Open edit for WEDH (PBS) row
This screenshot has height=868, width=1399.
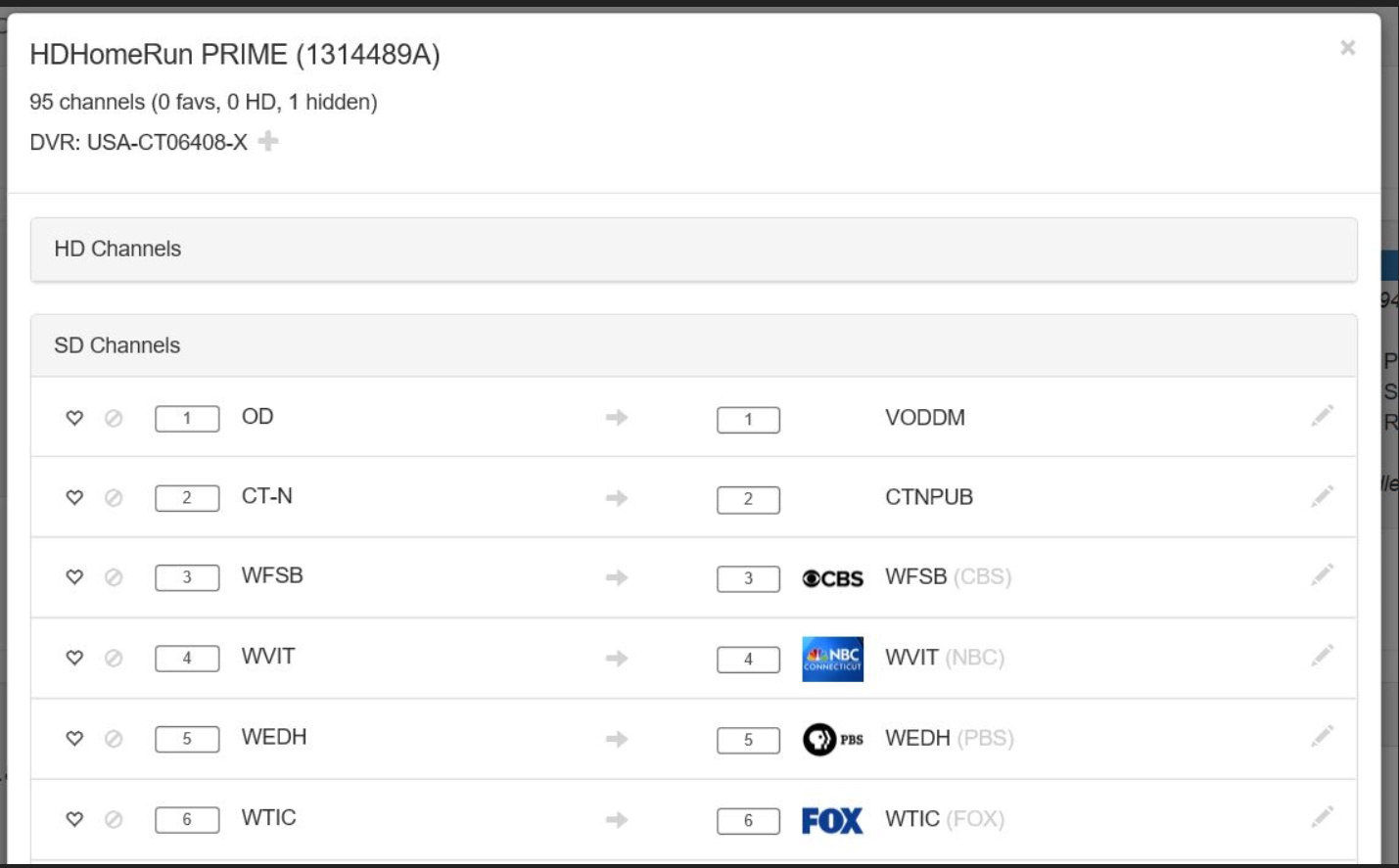pyautogui.click(x=1322, y=736)
